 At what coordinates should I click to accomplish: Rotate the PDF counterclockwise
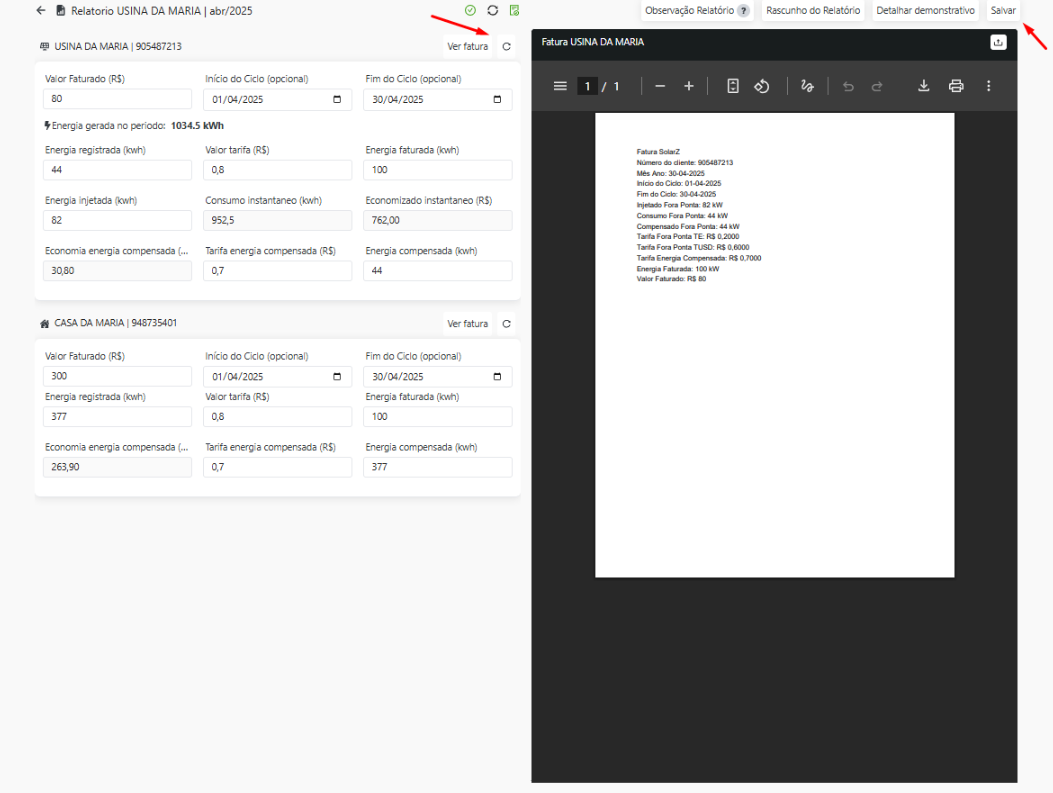(x=761, y=87)
